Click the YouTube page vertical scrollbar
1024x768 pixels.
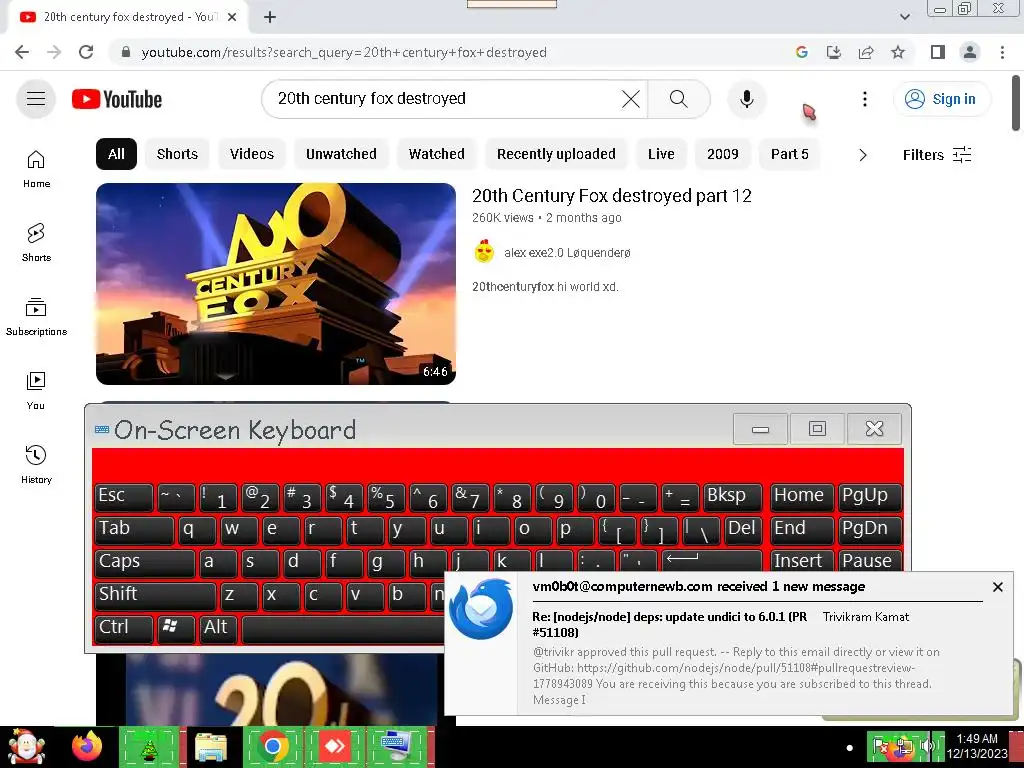pyautogui.click(x=1016, y=103)
